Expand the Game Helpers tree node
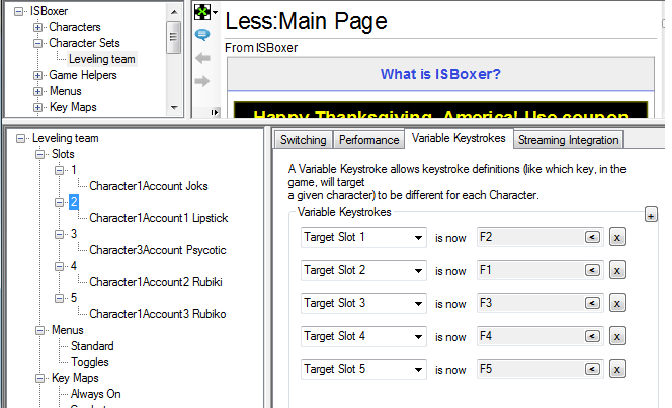The height and width of the screenshot is (408, 672). [38, 75]
